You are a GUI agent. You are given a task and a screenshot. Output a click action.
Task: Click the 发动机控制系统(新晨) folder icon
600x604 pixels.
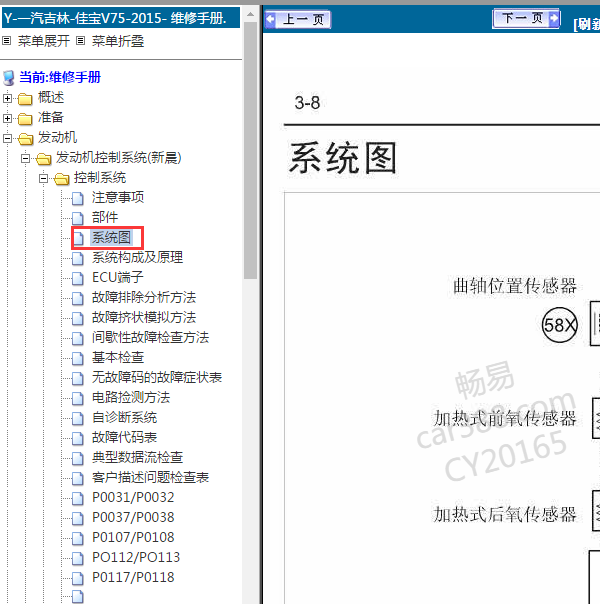coord(44,159)
